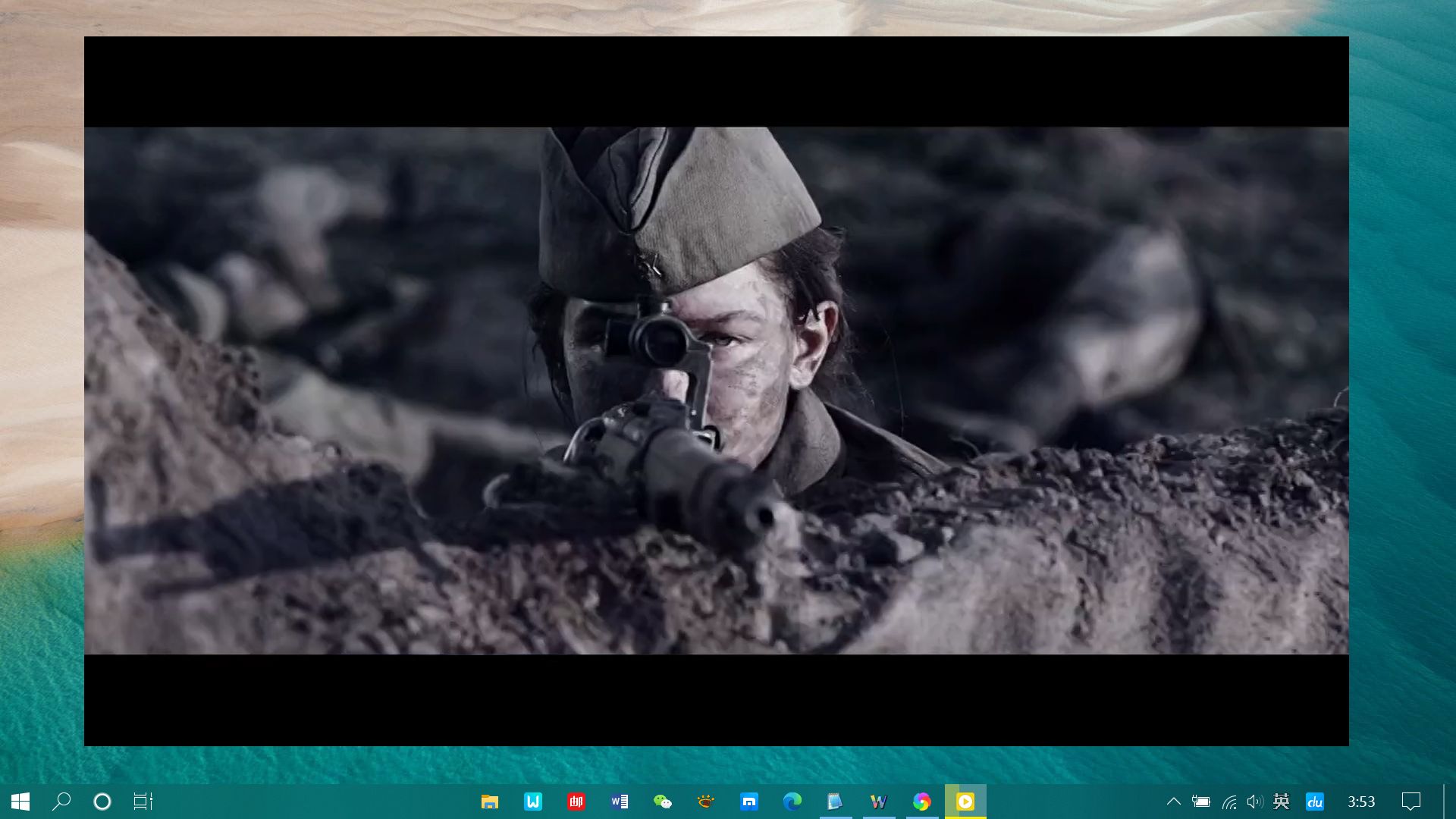Launch WeChat from the taskbar
The image size is (1456, 819).
[662, 802]
